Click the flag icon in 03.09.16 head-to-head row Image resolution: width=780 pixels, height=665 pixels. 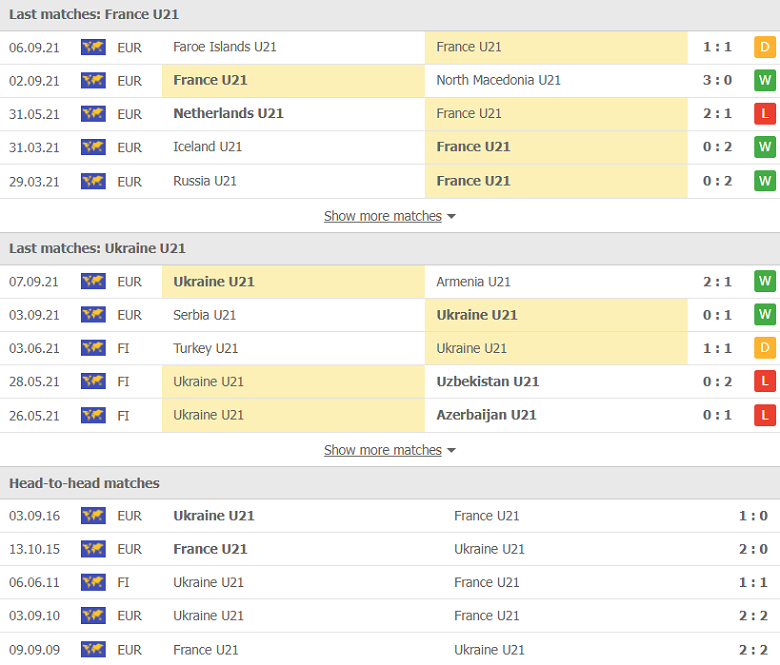click(93, 516)
